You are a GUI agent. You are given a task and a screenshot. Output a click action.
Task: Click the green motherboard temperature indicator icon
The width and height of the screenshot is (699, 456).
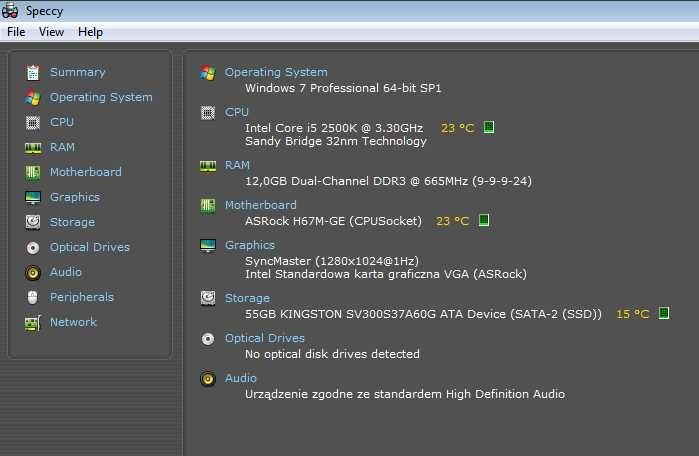484,220
